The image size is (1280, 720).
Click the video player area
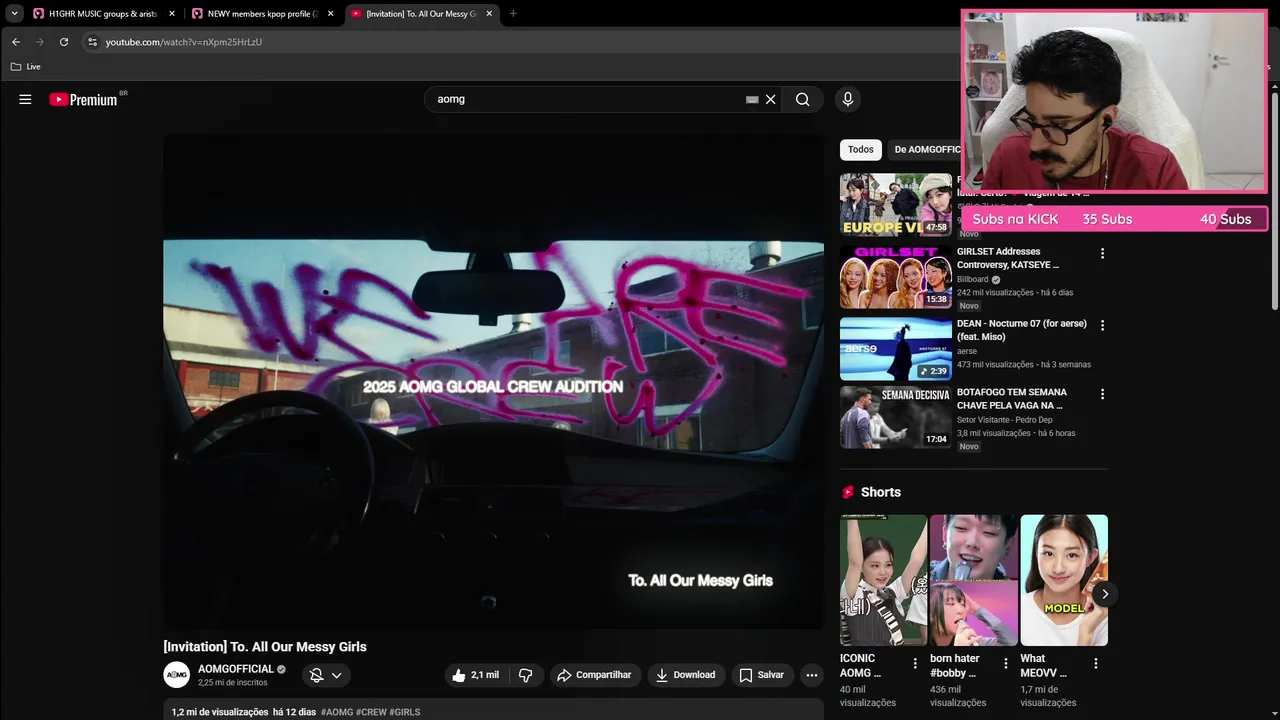click(x=493, y=381)
